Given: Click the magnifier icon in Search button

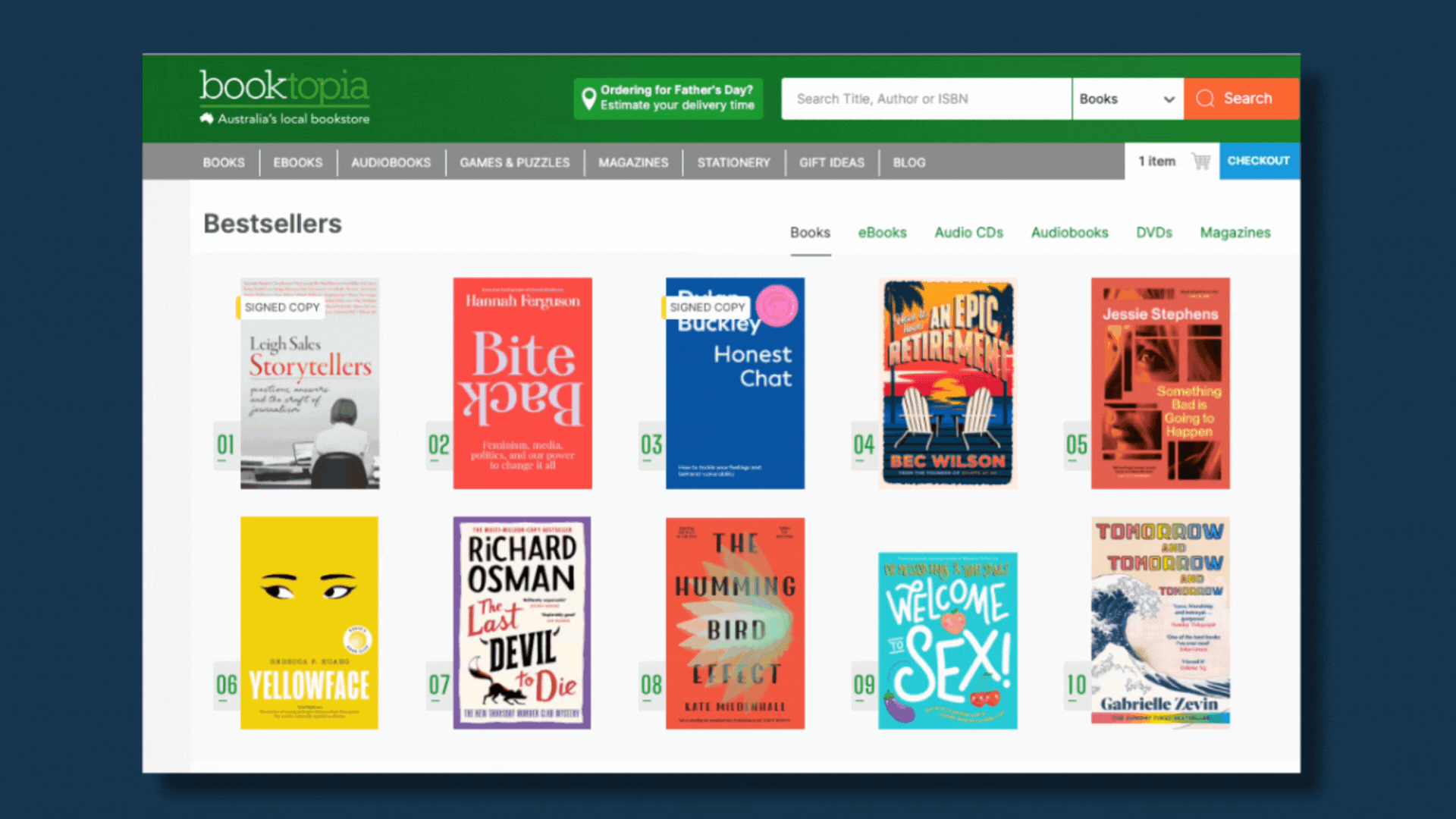Looking at the screenshot, I should pyautogui.click(x=1205, y=99).
